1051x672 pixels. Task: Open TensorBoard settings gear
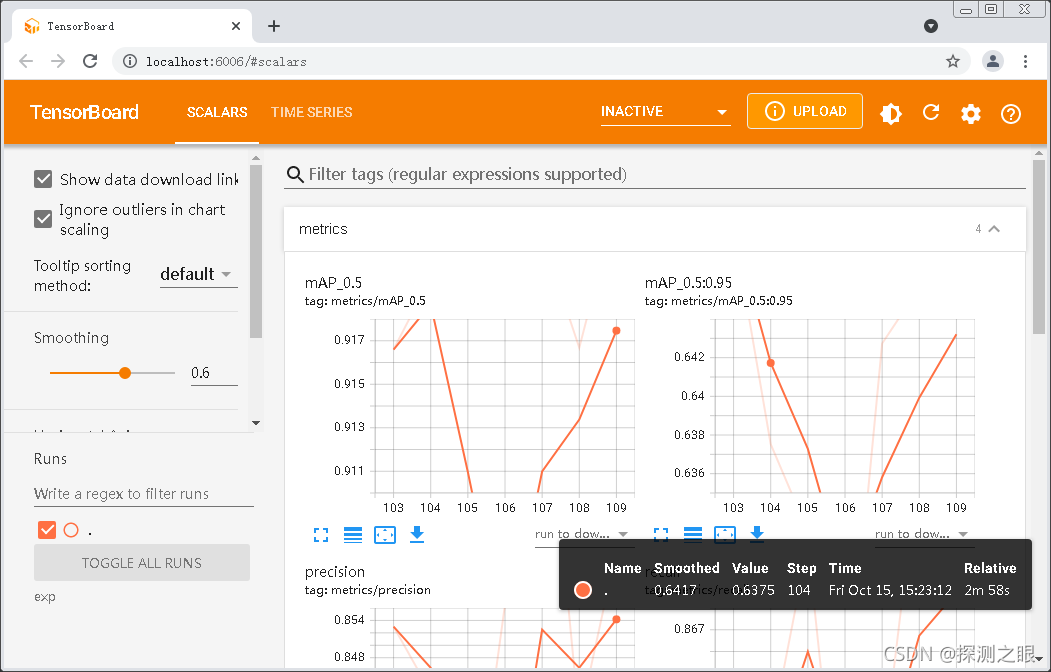971,113
